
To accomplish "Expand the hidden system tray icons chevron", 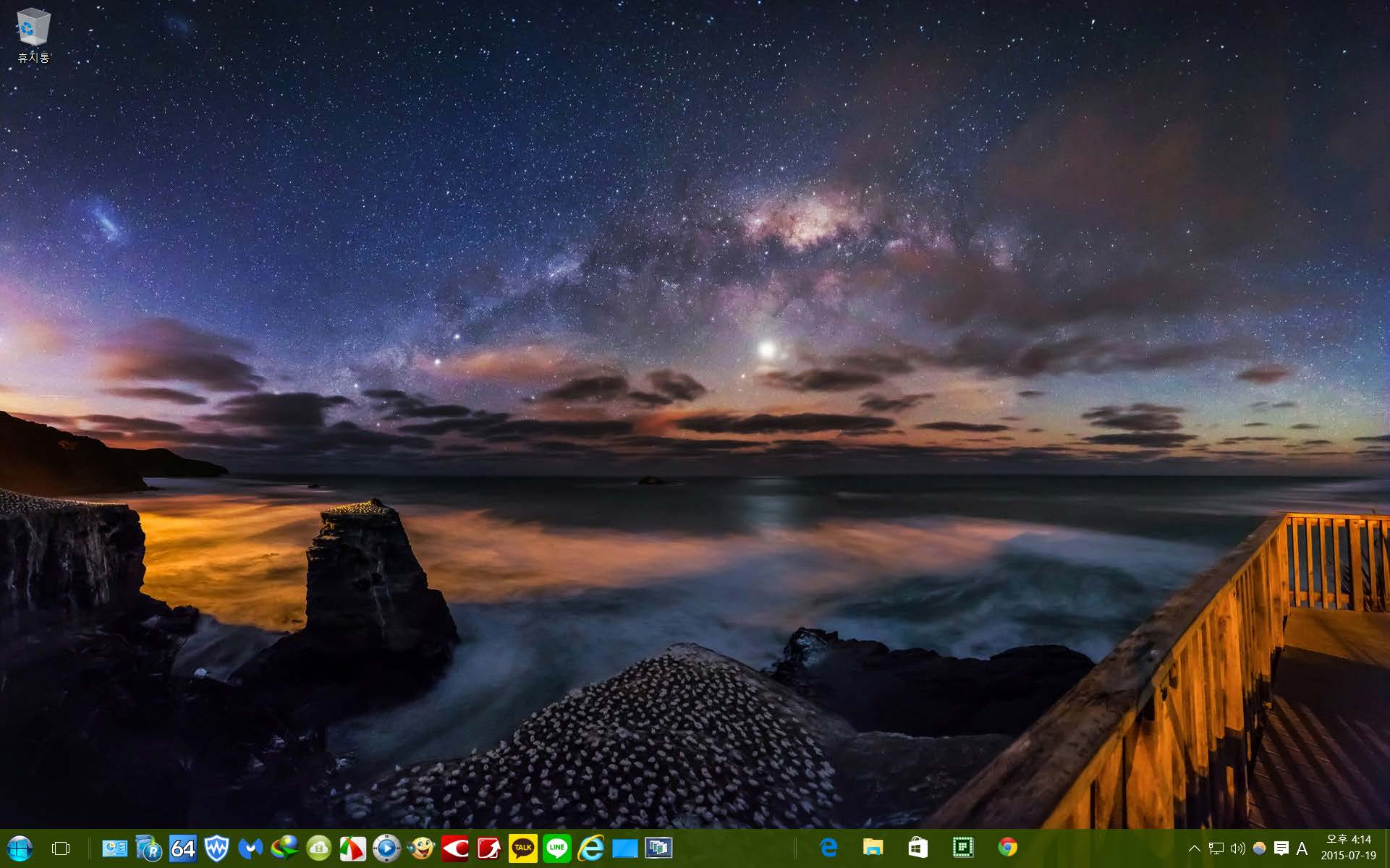I will [x=1195, y=848].
